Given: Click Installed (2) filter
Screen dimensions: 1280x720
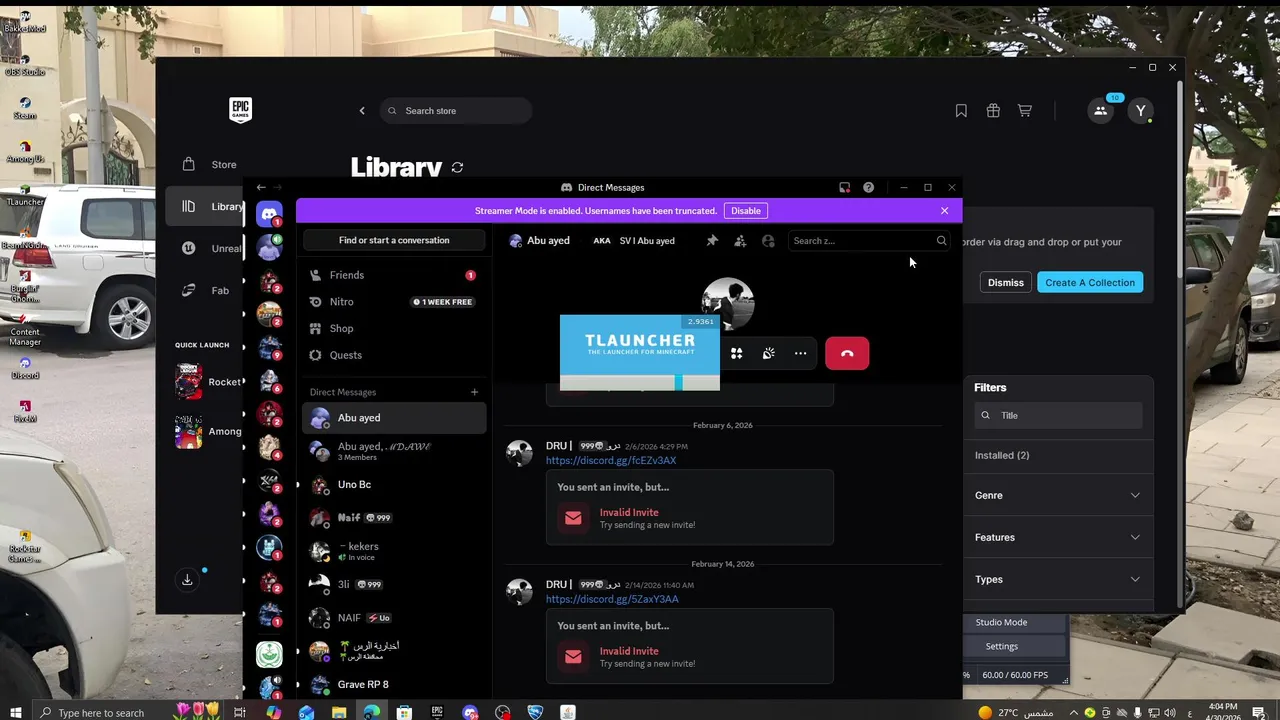Looking at the screenshot, I should point(1002,456).
